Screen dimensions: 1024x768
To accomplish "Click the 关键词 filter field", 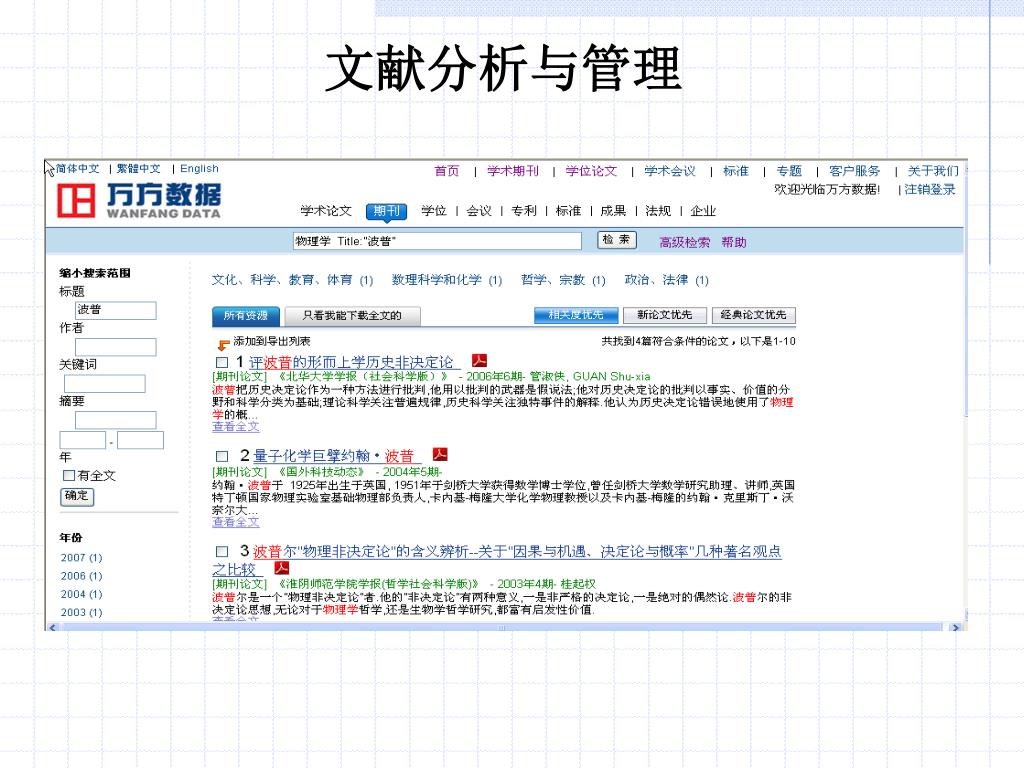I will point(104,383).
